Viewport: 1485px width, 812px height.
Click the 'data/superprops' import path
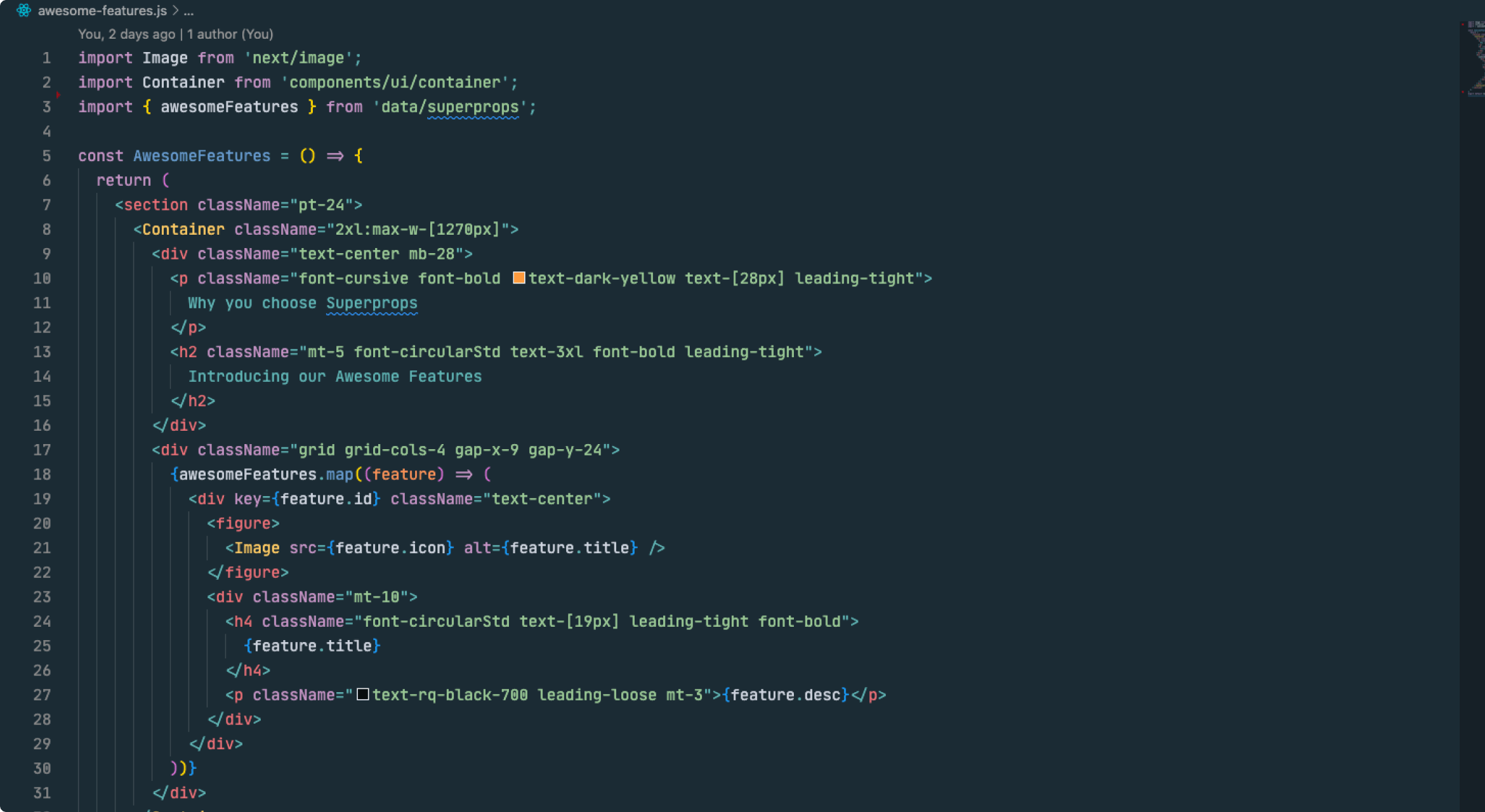[449, 107]
